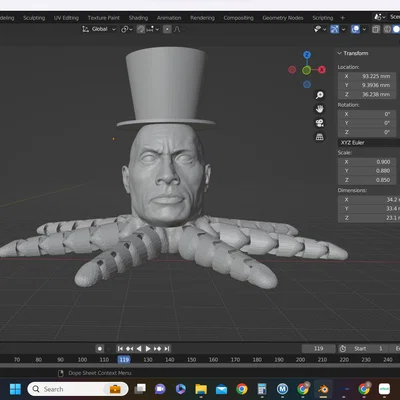Viewport: 400px width, 400px height.
Task: Open the Blender app in taskbar
Action: click(323, 389)
